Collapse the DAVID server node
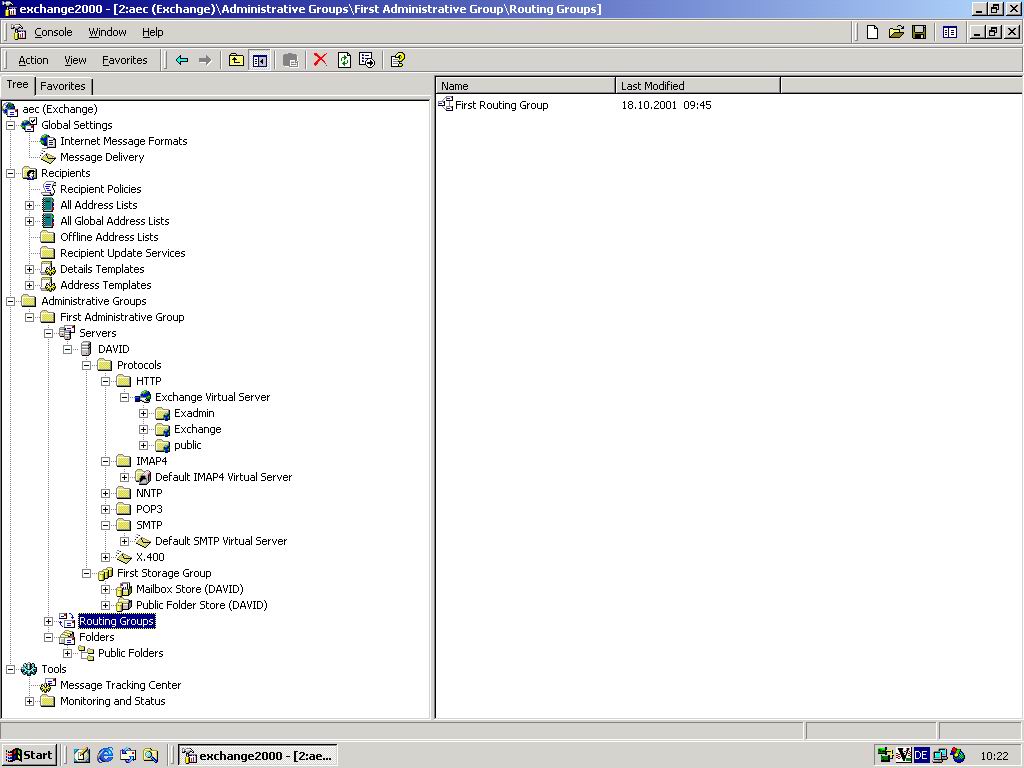This screenshot has height=768, width=1024. click(x=68, y=350)
